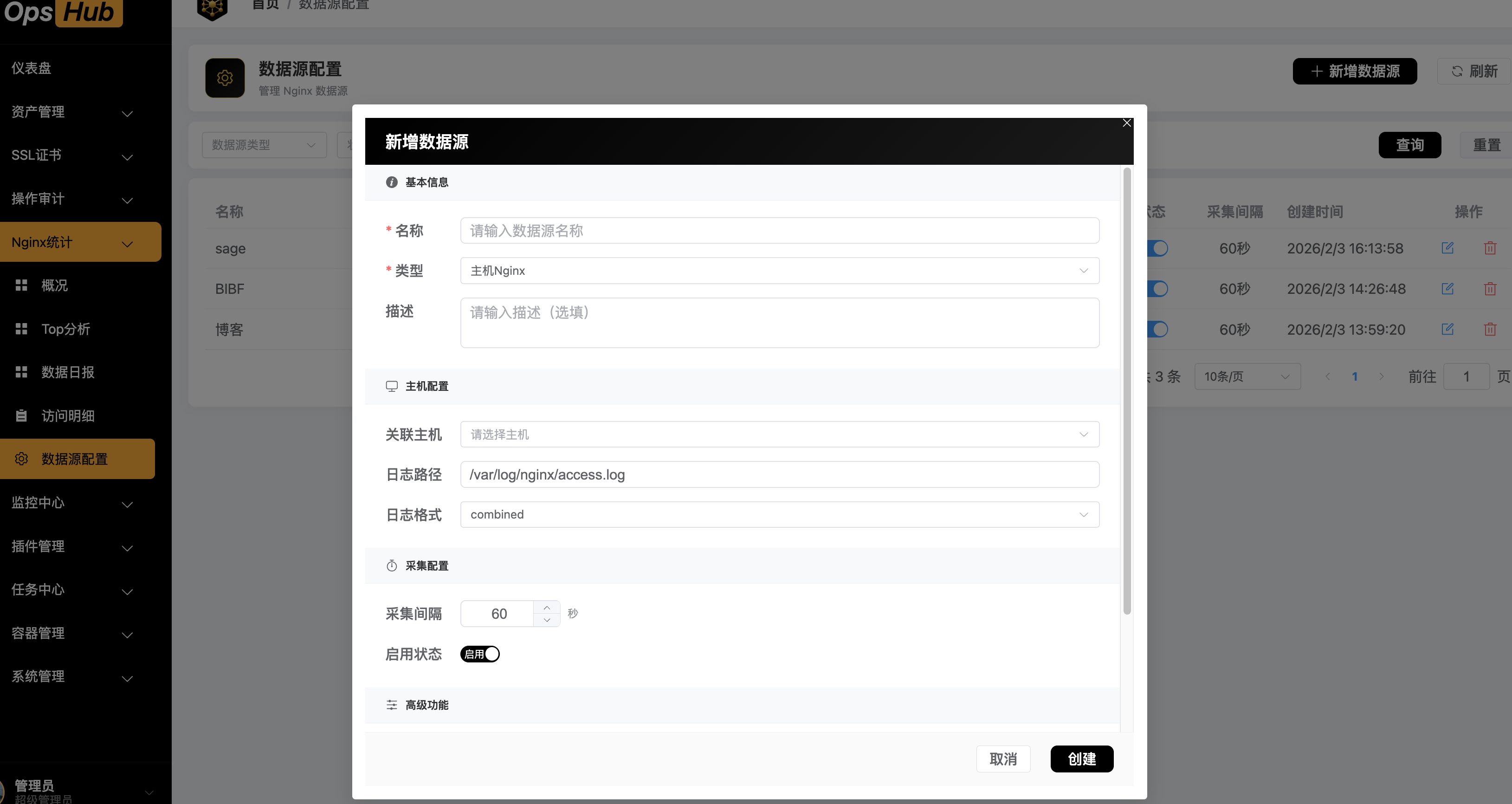Toggle the BIBF data source status switch

tap(1157, 288)
